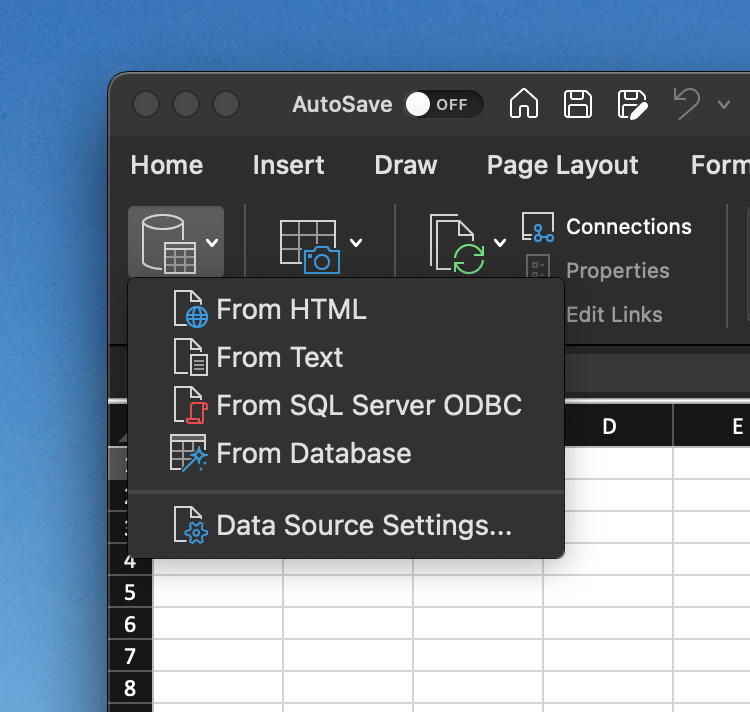Choose From Text menu entry
This screenshot has width=750, height=712.
[346, 357]
